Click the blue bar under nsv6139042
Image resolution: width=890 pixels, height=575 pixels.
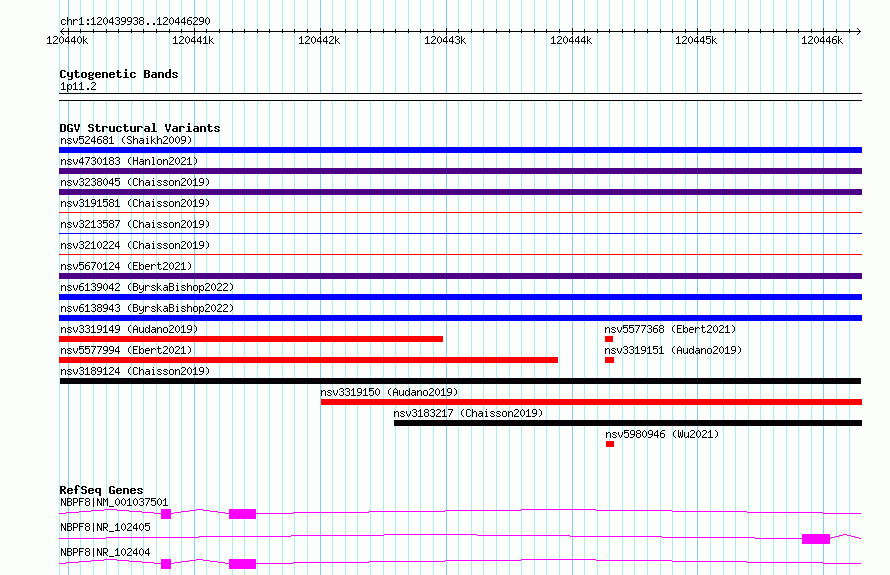point(460,297)
